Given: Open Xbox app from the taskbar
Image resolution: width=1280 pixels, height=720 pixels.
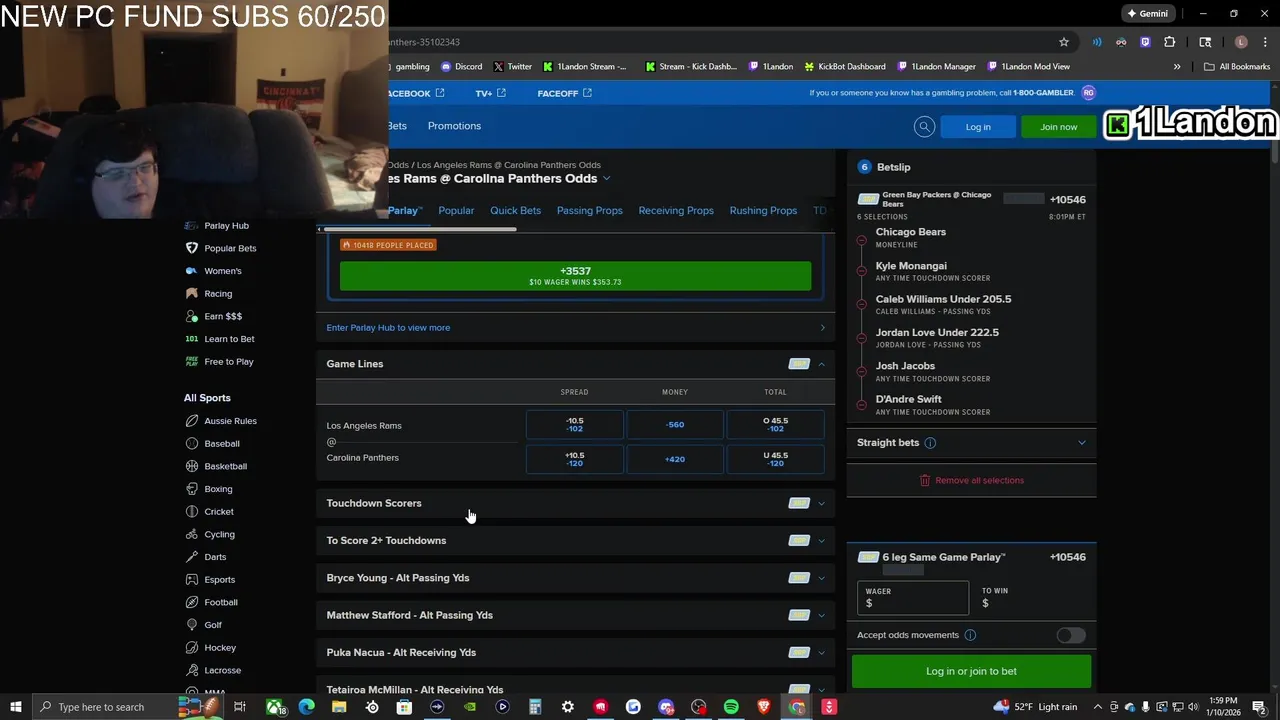Looking at the screenshot, I should (274, 707).
